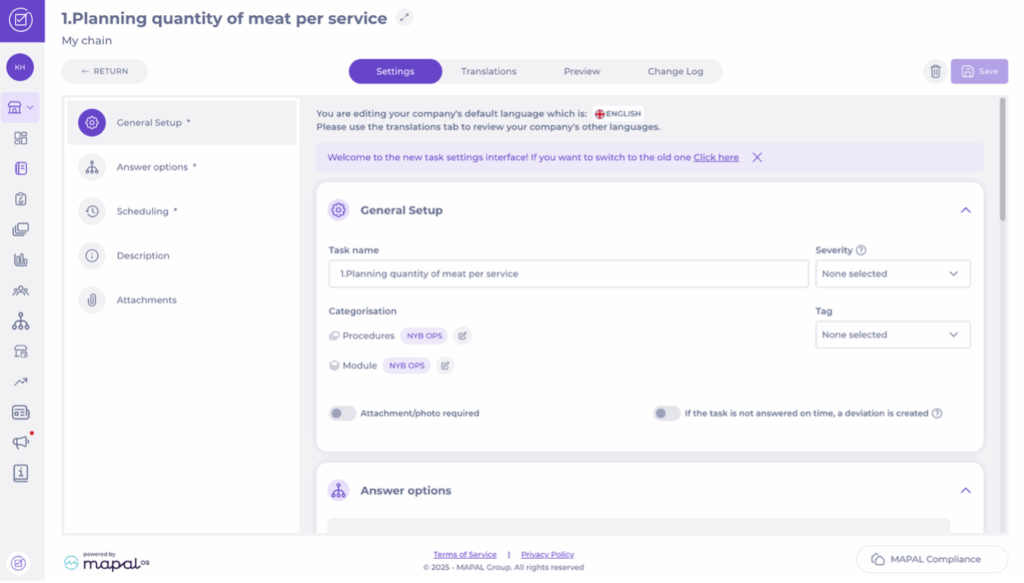Image resolution: width=1024 pixels, height=583 pixels.
Task: Open the Change Log tab
Action: [675, 72]
